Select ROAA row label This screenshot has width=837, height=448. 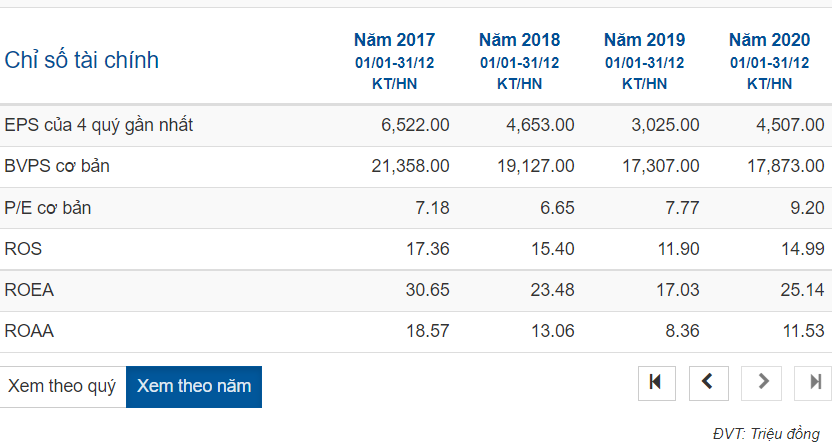pyautogui.click(x=29, y=331)
